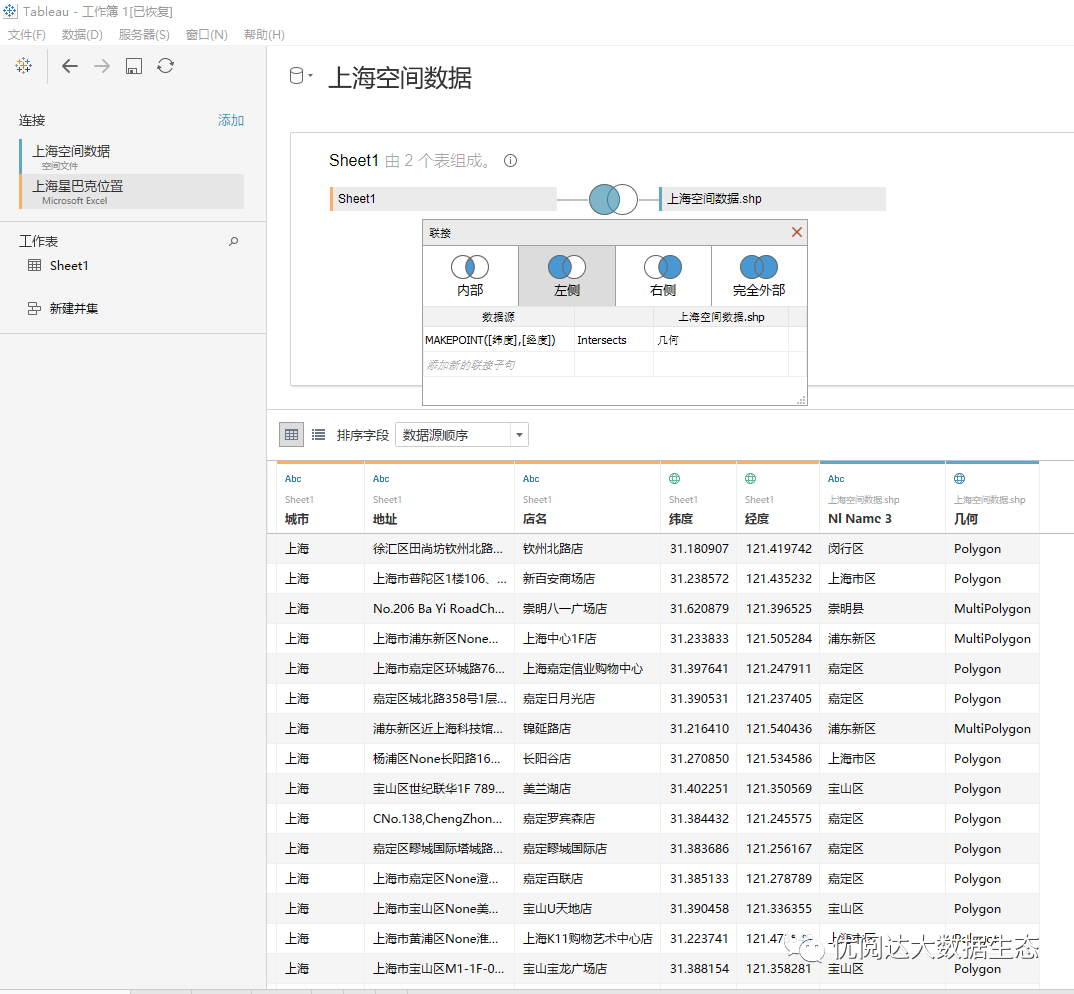Select the right join type (右侧)
This screenshot has width=1074, height=994.
pyautogui.click(x=663, y=276)
